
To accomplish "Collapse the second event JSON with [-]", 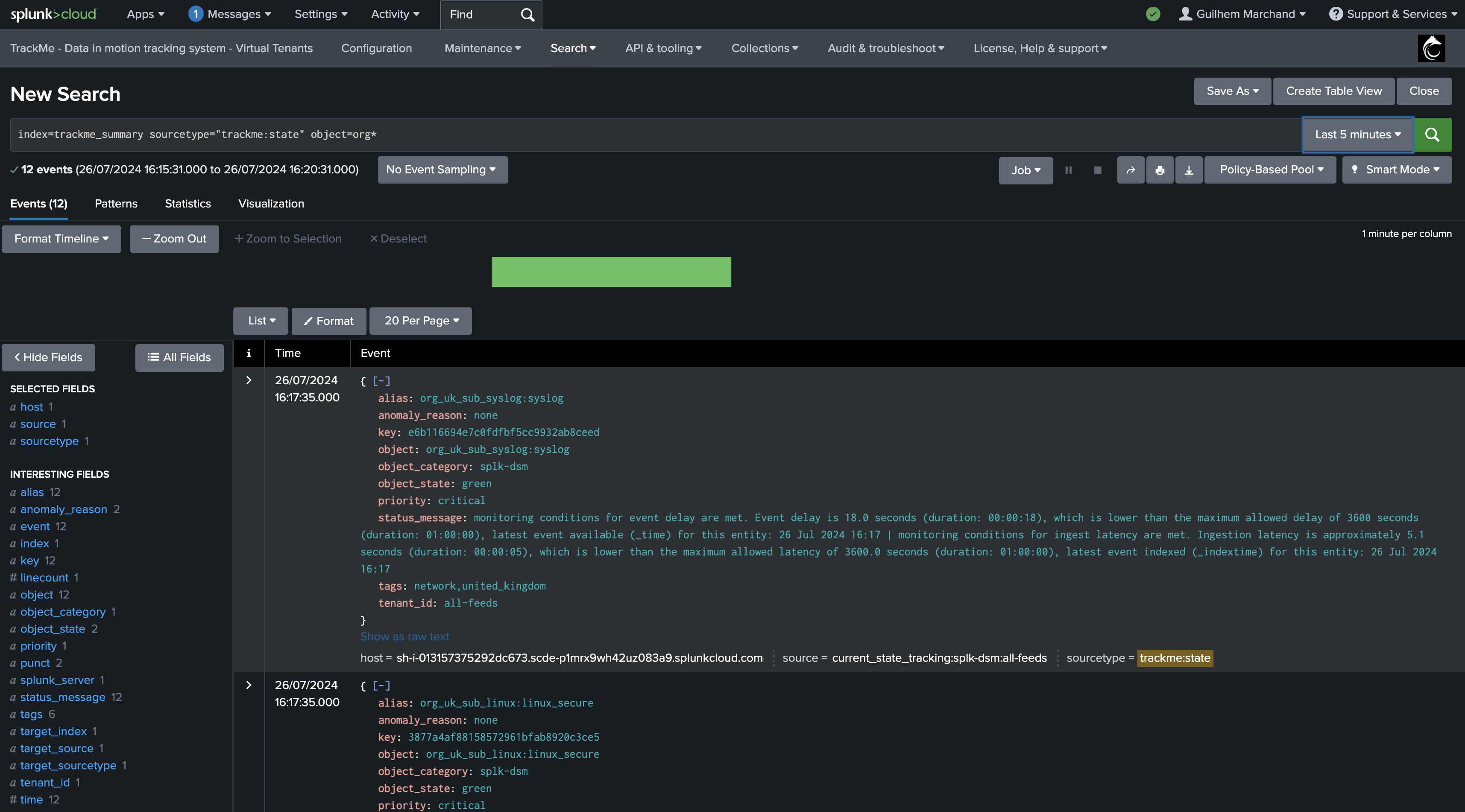I will 381,686.
